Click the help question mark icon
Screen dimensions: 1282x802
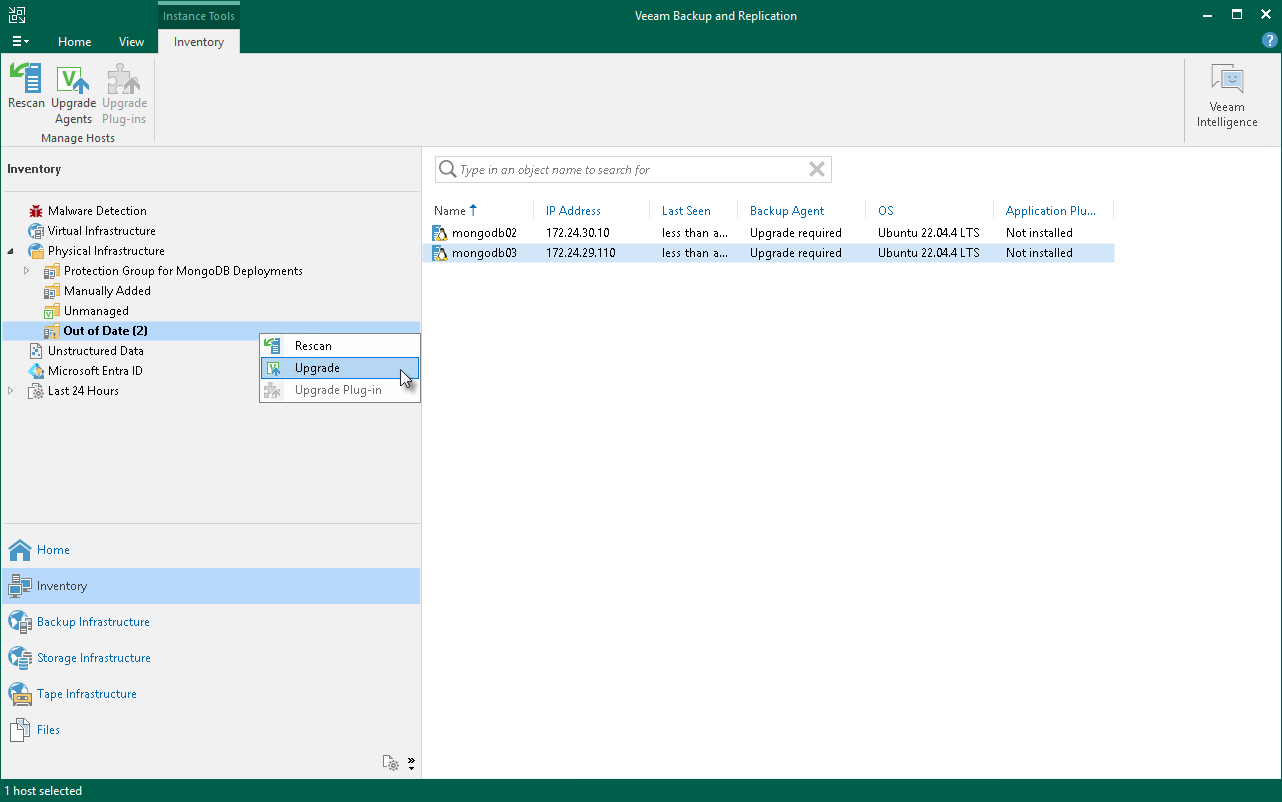tap(1268, 41)
